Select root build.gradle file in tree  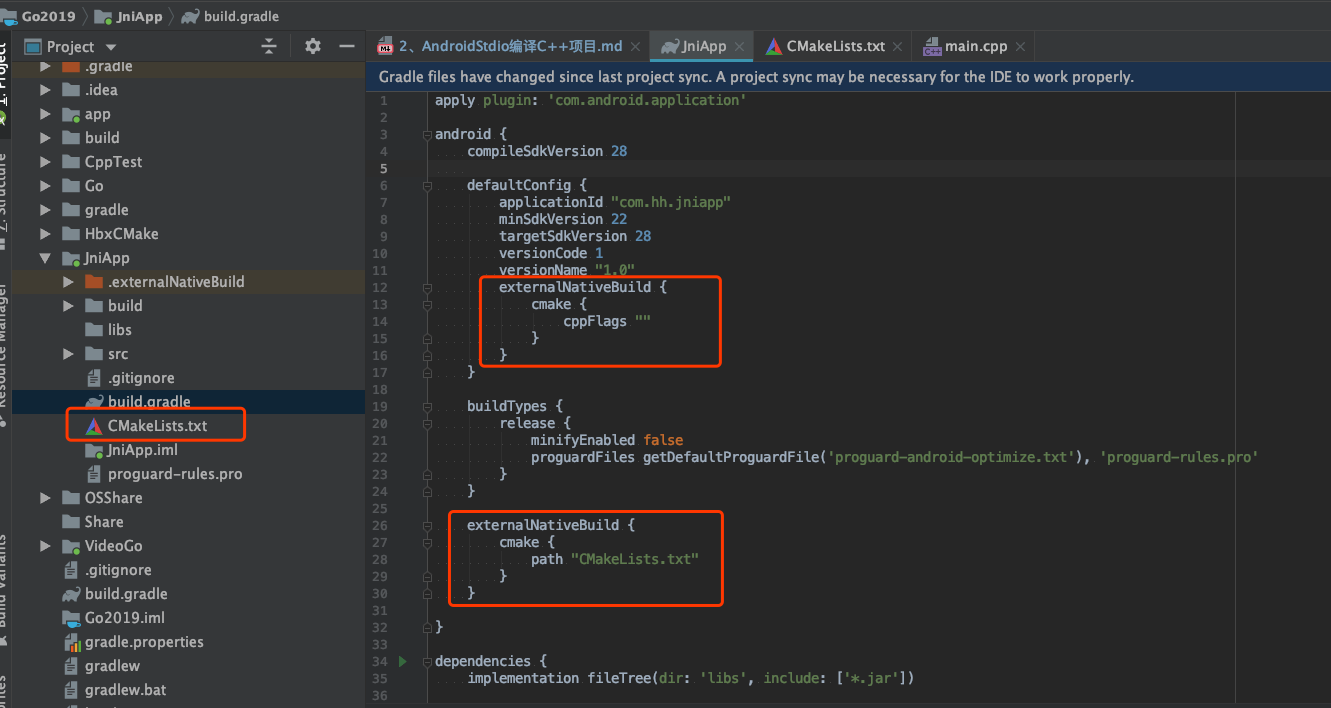click(x=126, y=594)
